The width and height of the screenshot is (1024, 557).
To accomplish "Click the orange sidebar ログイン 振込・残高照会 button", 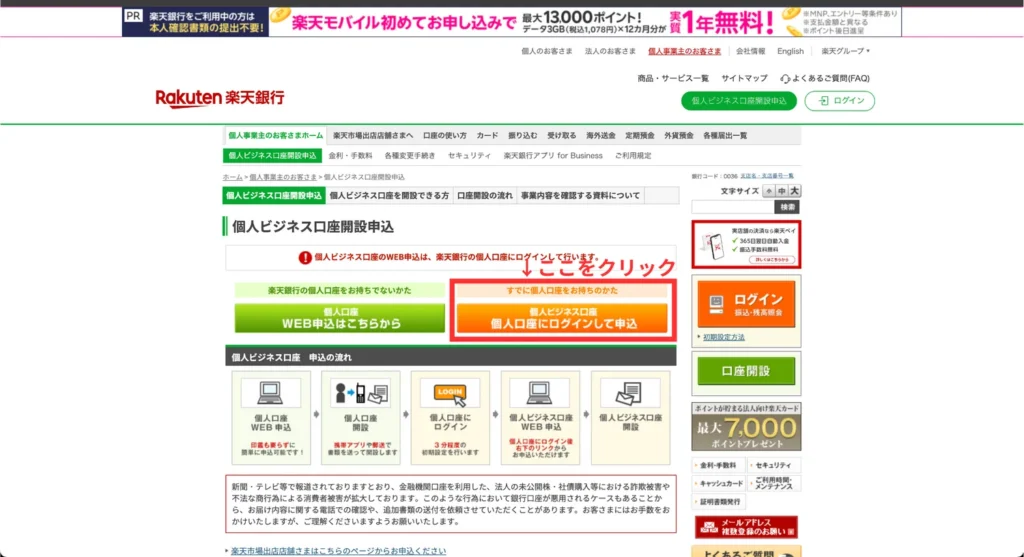I will tap(746, 304).
